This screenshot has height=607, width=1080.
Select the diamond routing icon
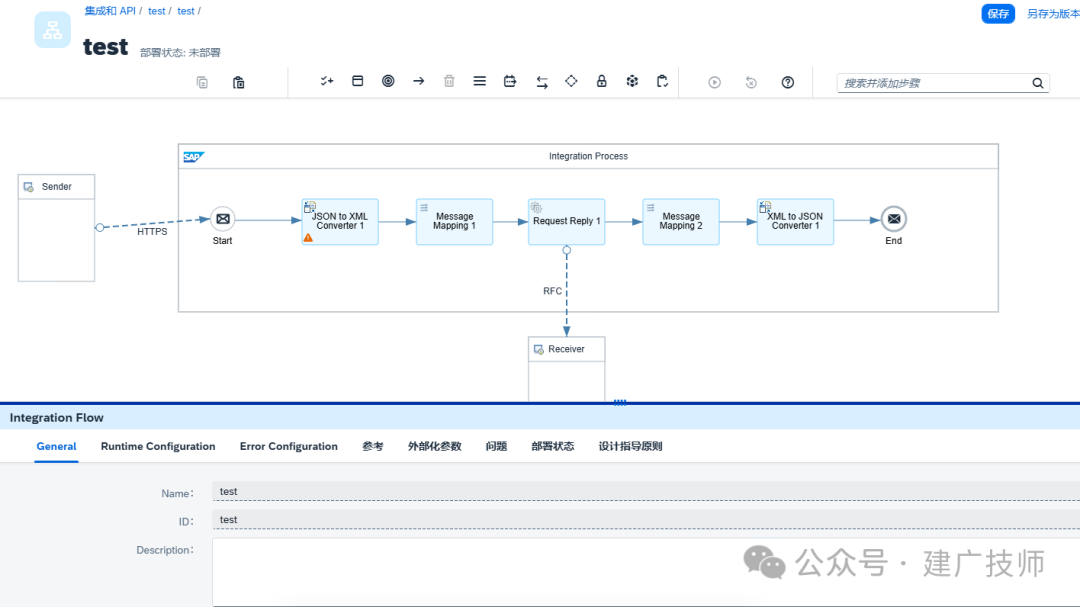pyautogui.click(x=571, y=81)
